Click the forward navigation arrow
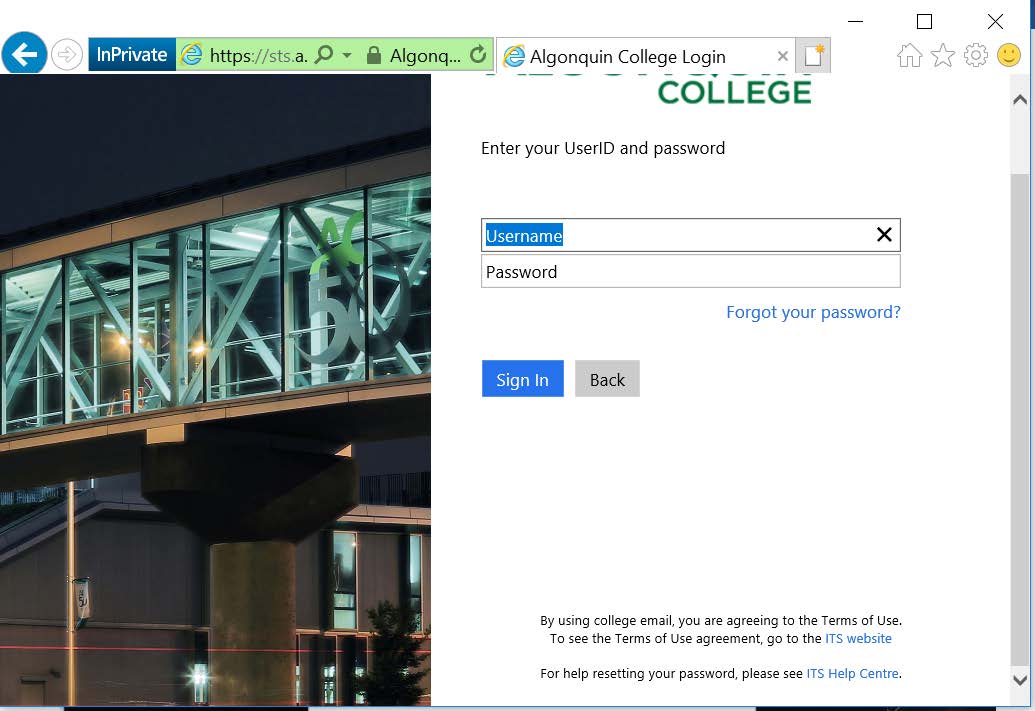The width and height of the screenshot is (1035, 711). 66,56
